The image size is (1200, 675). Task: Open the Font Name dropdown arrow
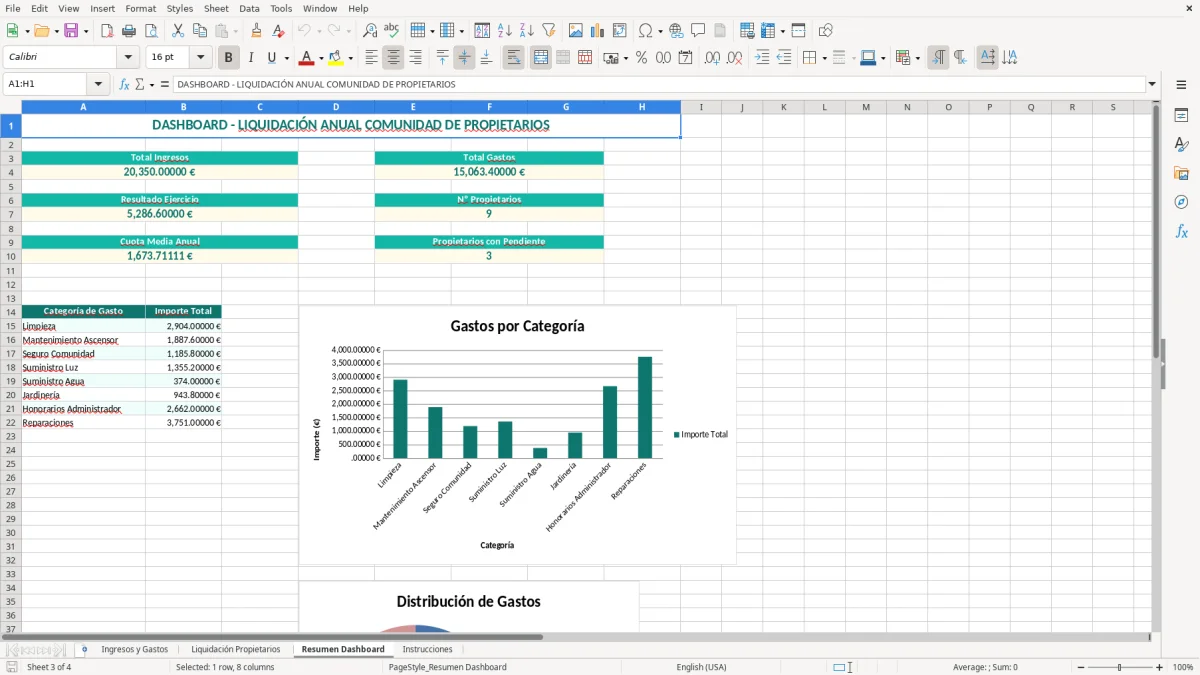(x=128, y=58)
